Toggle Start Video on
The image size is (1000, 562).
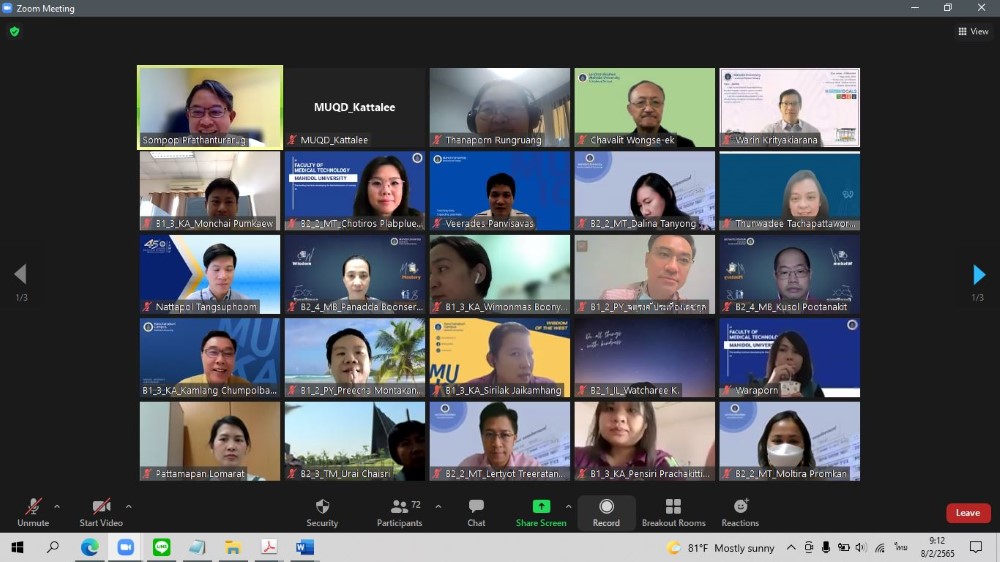[101, 512]
